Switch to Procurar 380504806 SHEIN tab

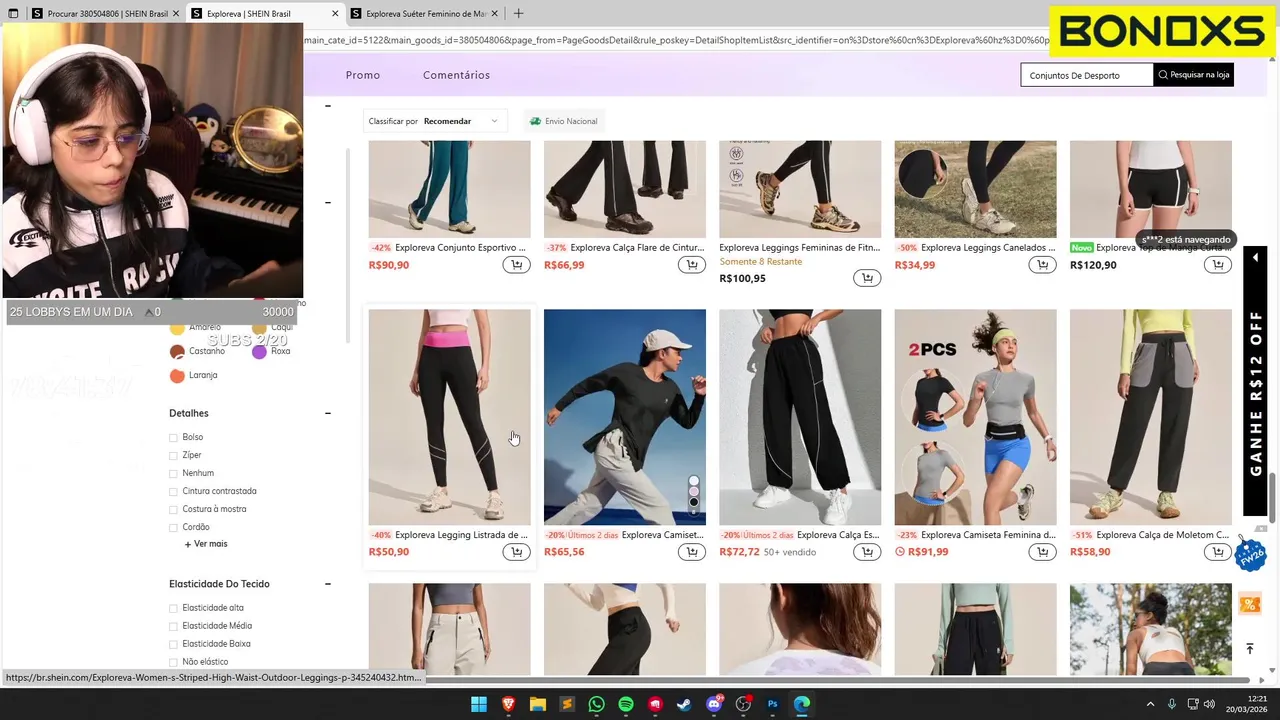104,14
